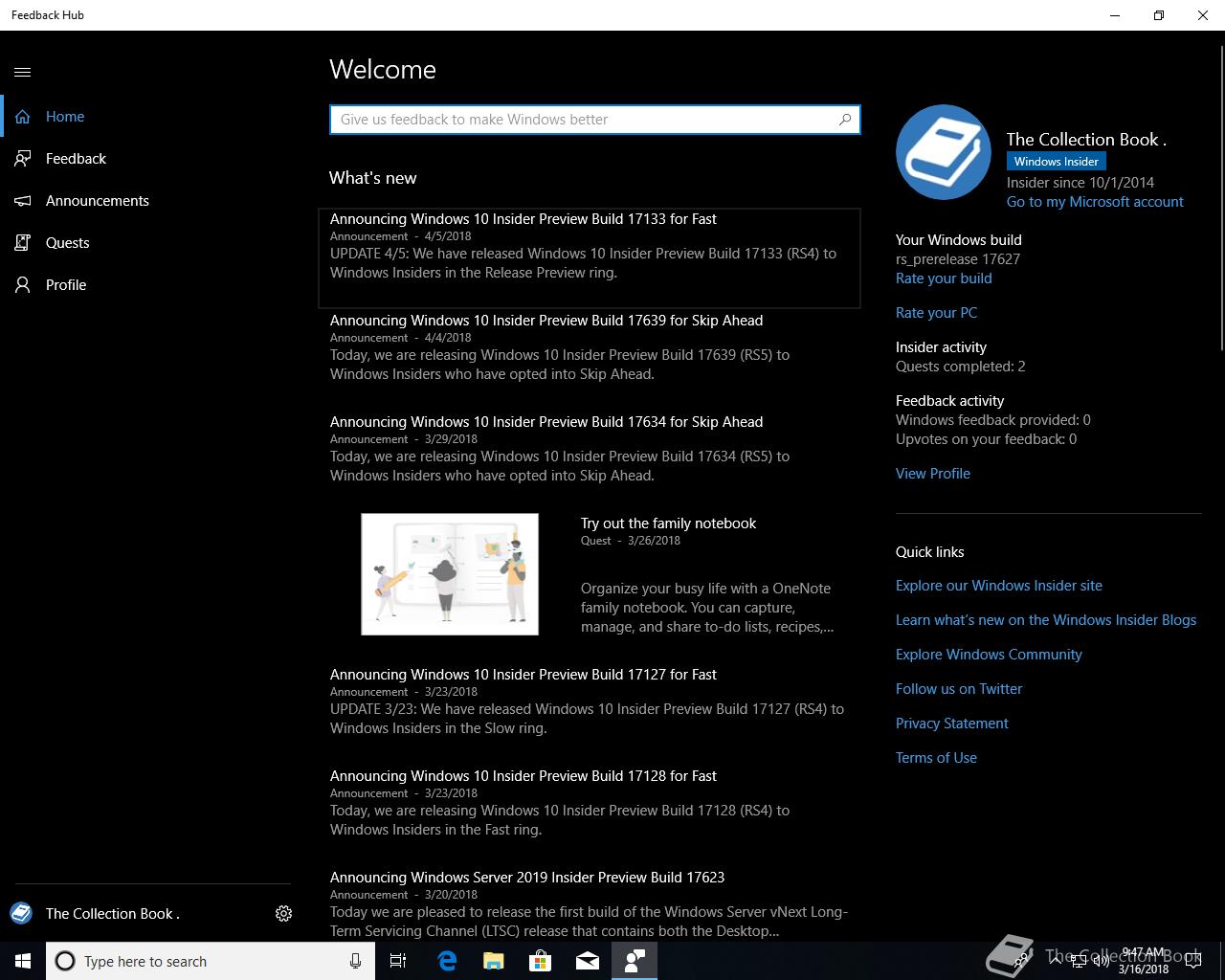Open 'Go to my Microsoft account' link
The image size is (1225, 980).
1095,202
